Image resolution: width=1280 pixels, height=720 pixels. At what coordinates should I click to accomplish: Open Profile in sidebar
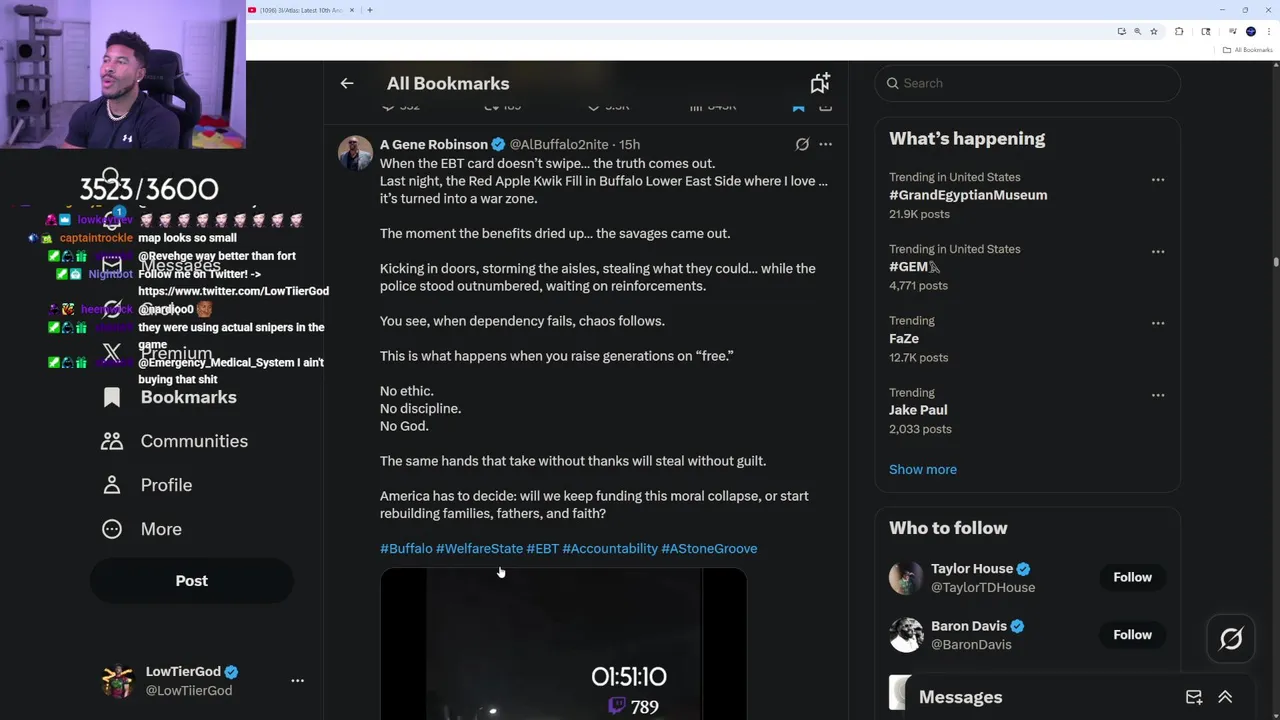pyautogui.click(x=147, y=485)
